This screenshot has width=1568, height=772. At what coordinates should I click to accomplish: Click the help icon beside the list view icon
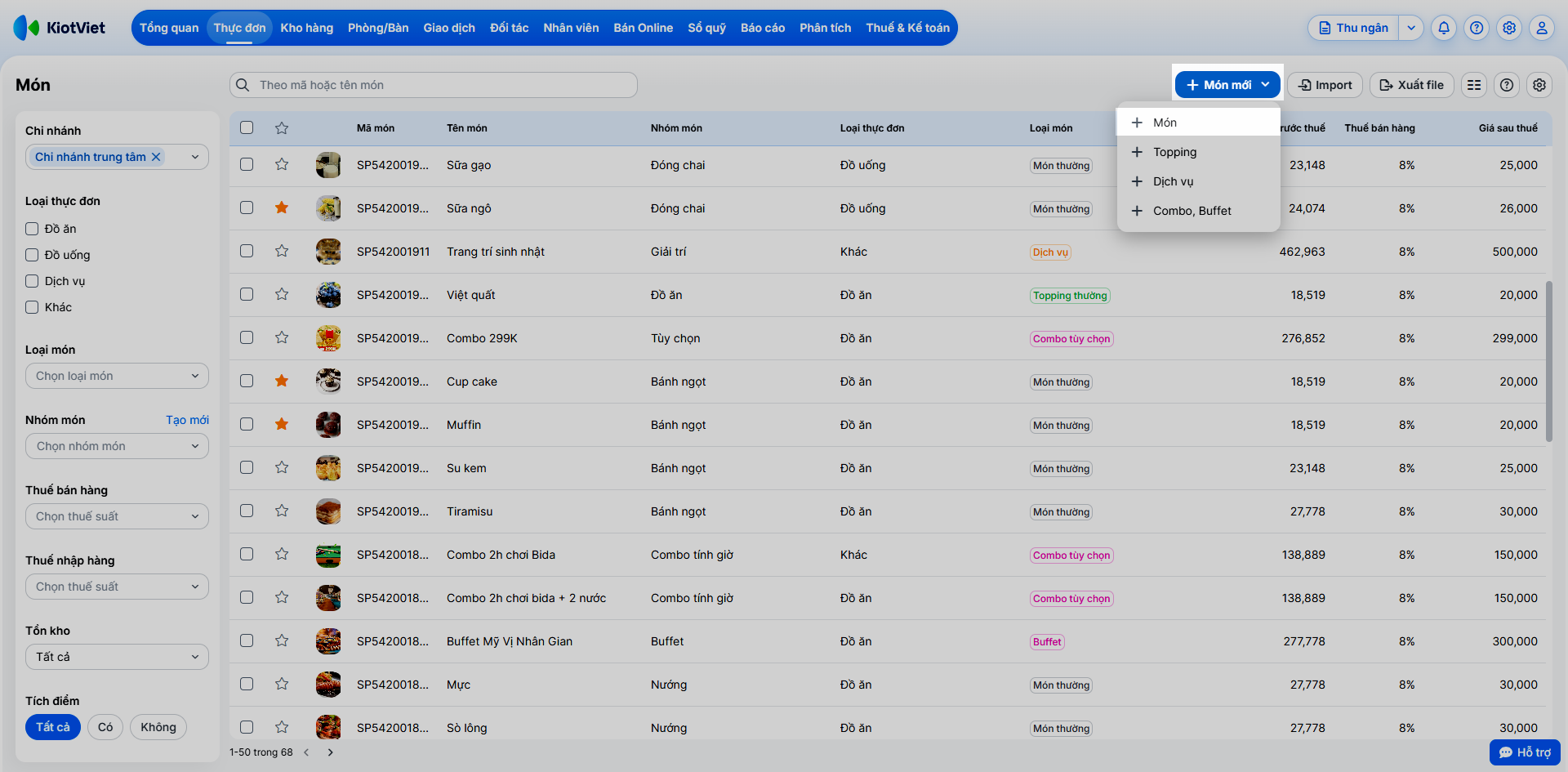point(1507,85)
